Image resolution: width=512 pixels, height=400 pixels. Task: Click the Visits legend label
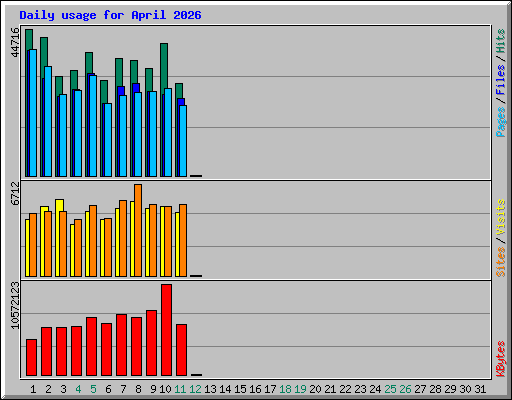point(500,217)
